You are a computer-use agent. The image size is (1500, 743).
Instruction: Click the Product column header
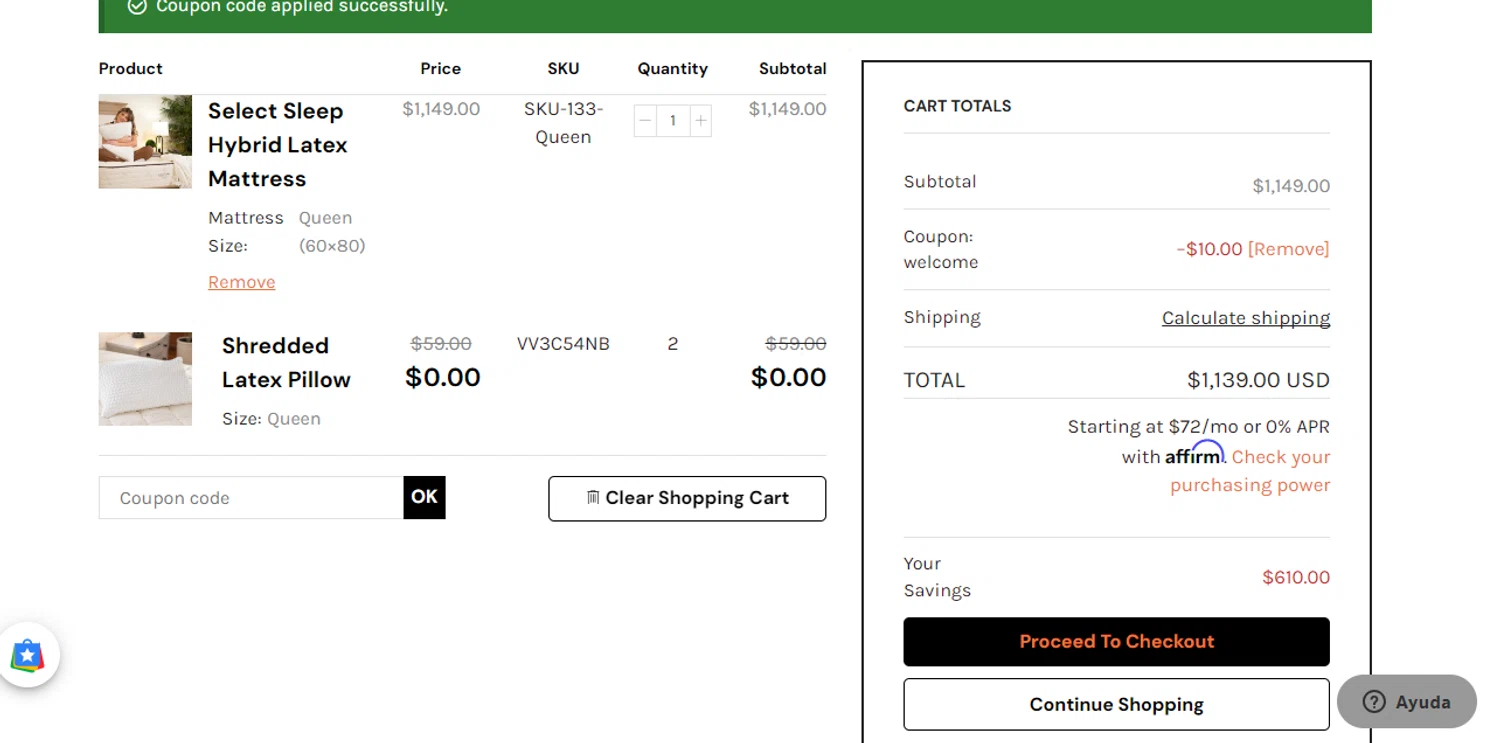coord(130,69)
